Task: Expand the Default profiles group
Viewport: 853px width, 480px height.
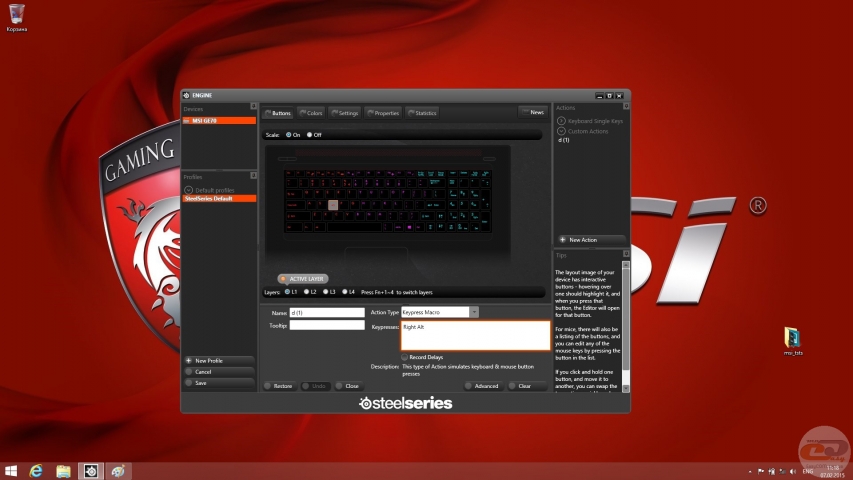Action: [188, 190]
